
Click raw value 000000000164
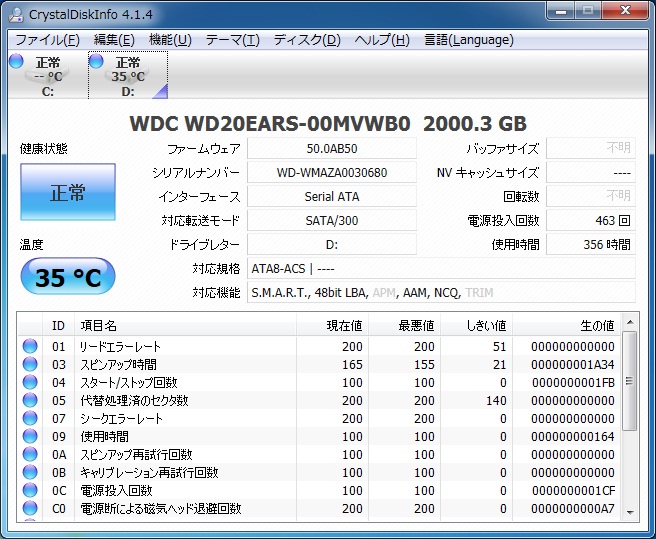(x=573, y=436)
